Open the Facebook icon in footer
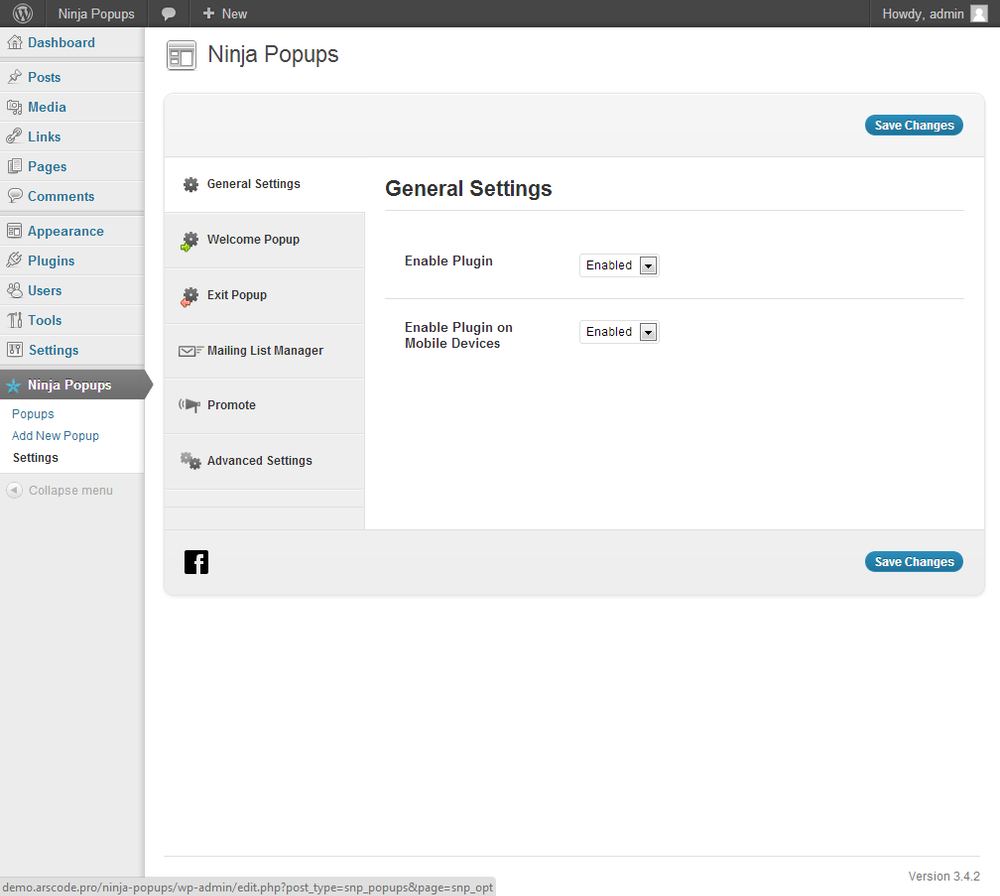This screenshot has width=1000, height=896. click(x=196, y=562)
